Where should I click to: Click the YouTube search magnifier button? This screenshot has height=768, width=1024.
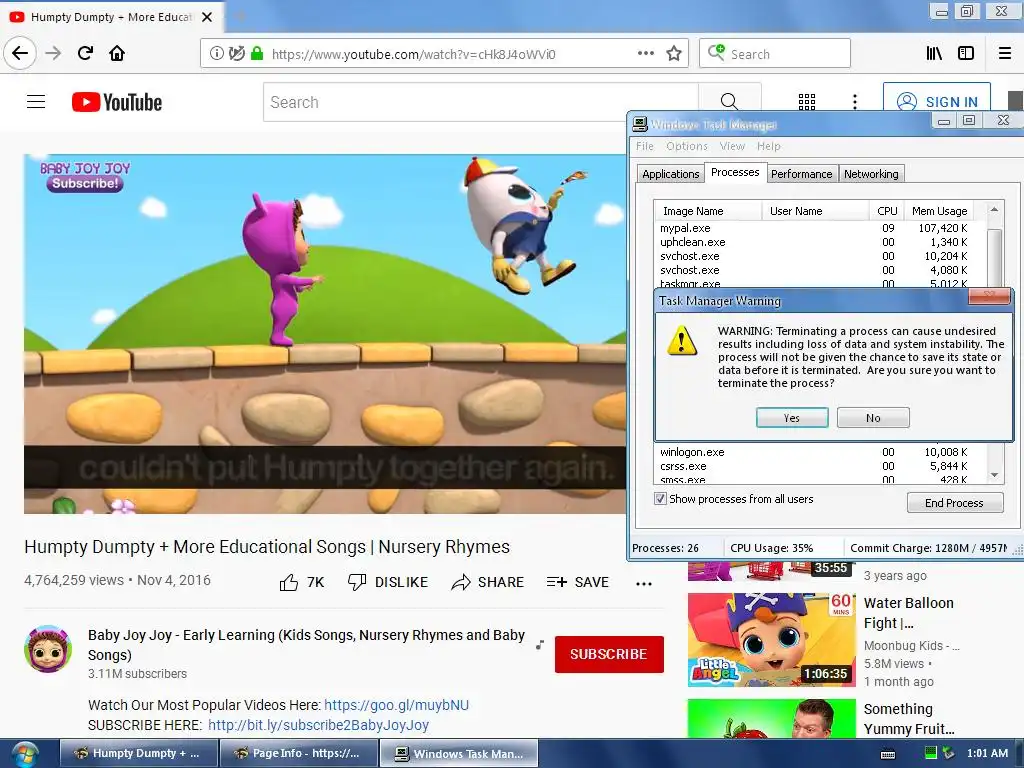pyautogui.click(x=729, y=102)
